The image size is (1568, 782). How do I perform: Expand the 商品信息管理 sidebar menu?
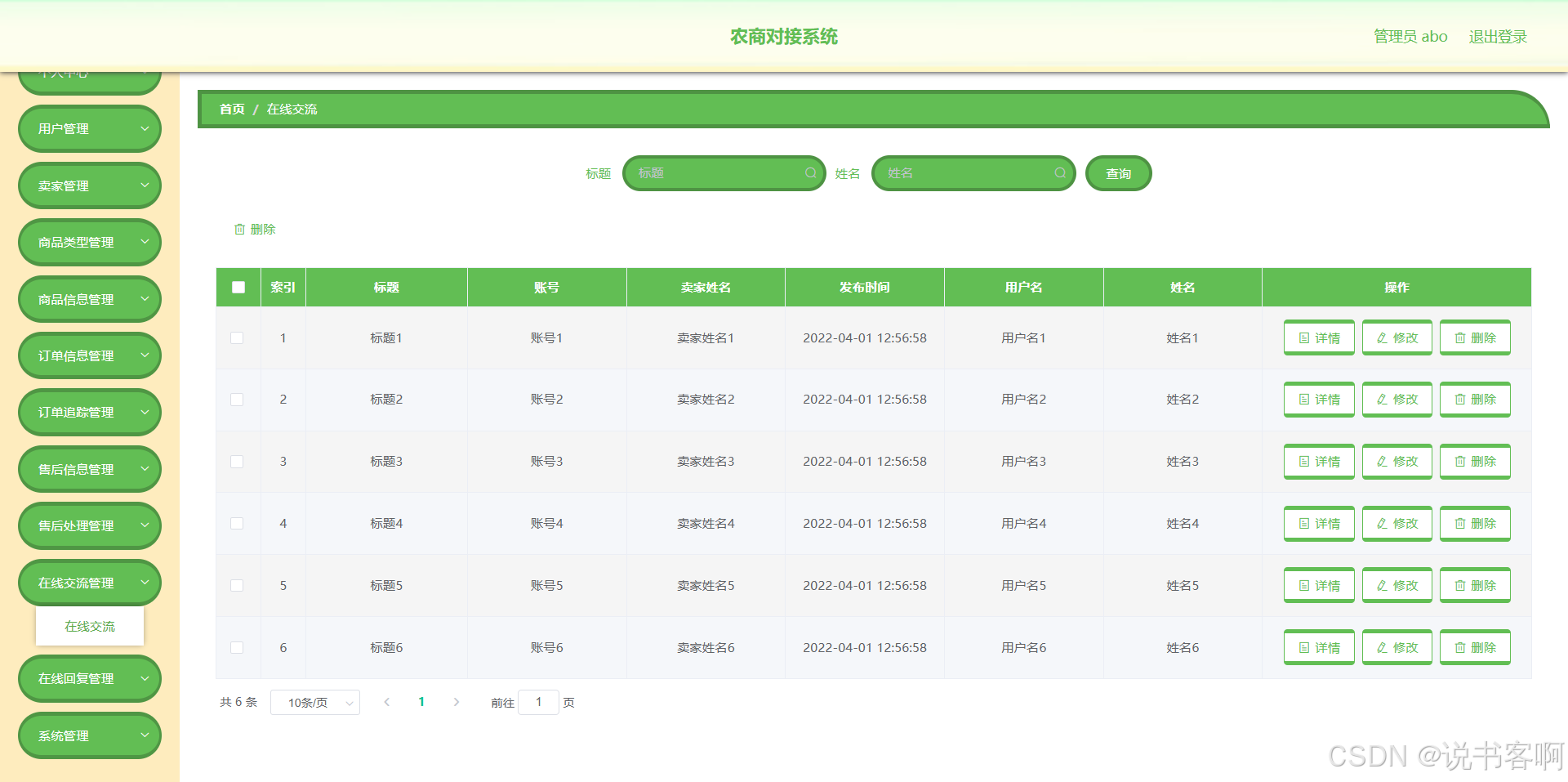[x=90, y=299]
